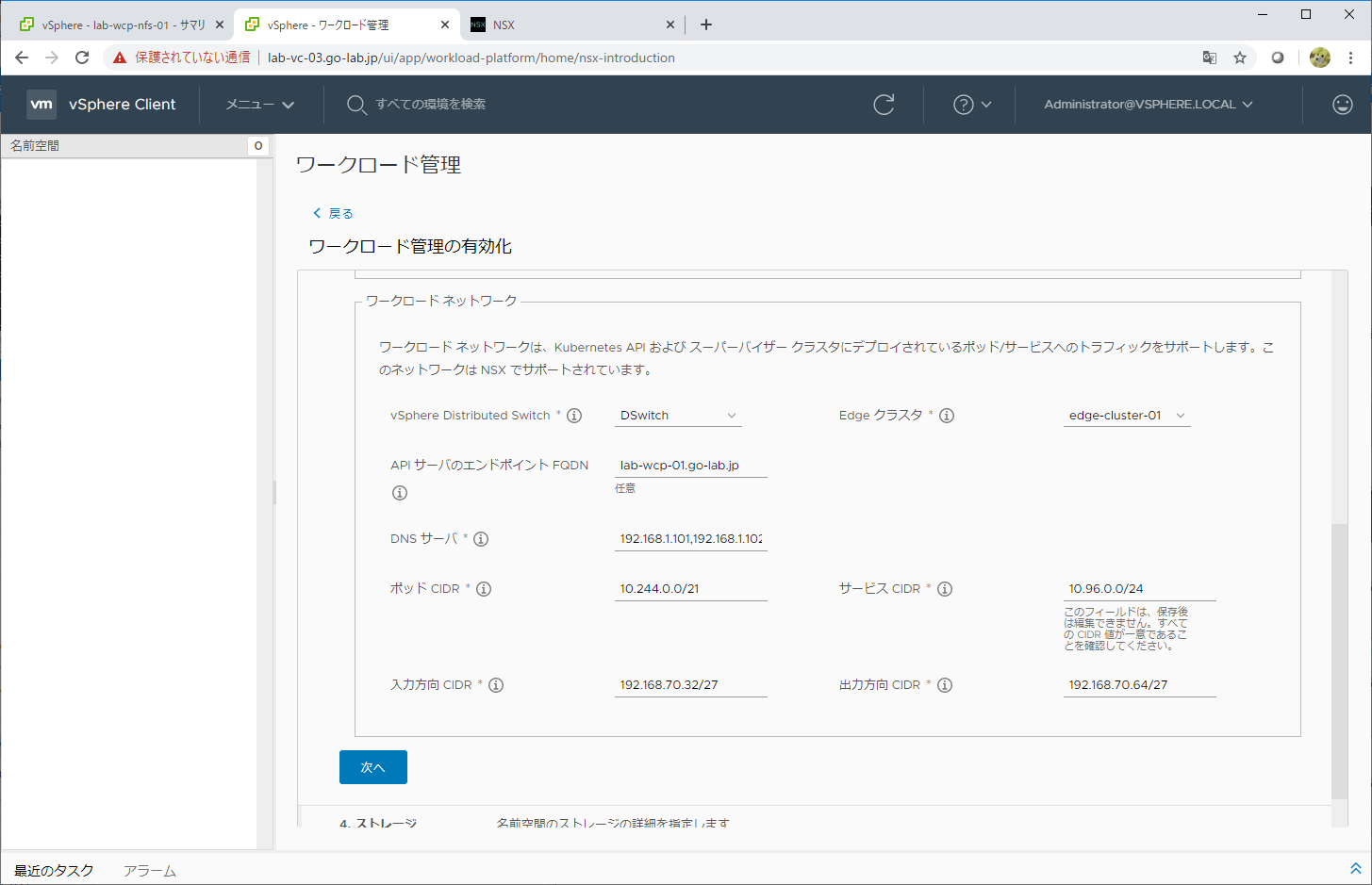The height and width of the screenshot is (885, 1372).
Task: Show info icon for ポッド CIDR
Action: pyautogui.click(x=484, y=589)
